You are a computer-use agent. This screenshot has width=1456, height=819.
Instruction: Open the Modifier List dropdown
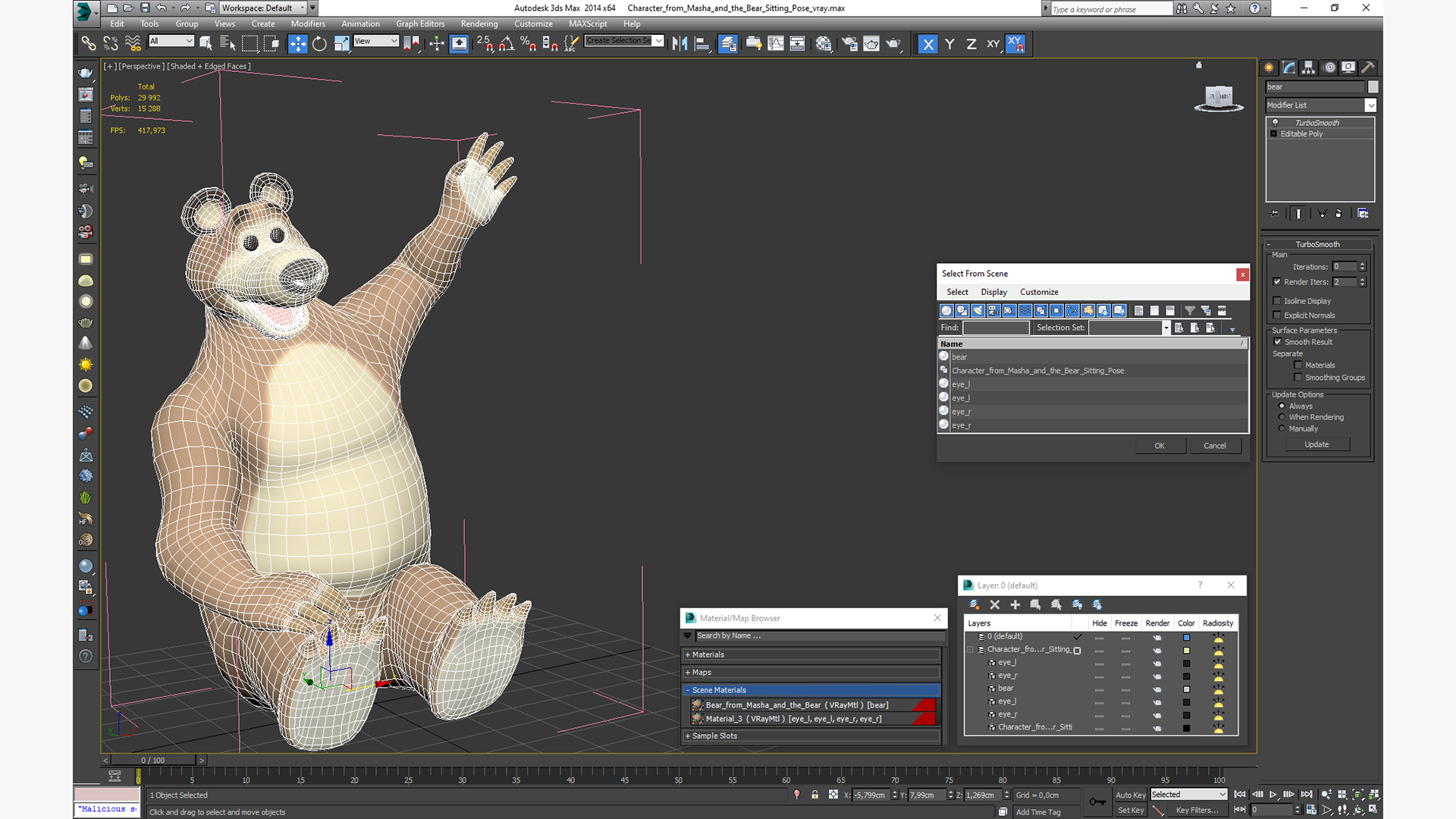(1319, 105)
